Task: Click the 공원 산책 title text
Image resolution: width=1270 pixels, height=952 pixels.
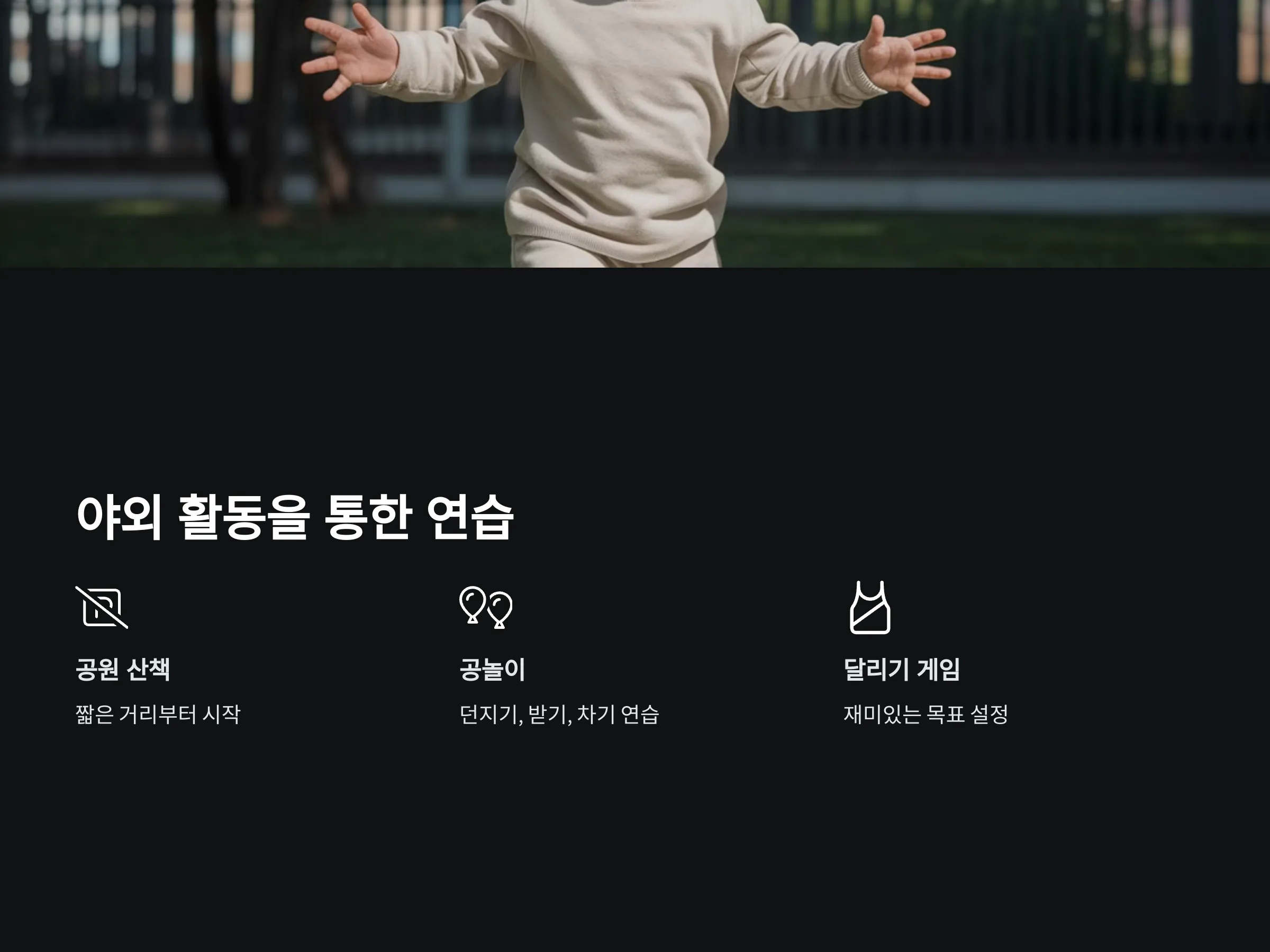Action: (x=123, y=669)
